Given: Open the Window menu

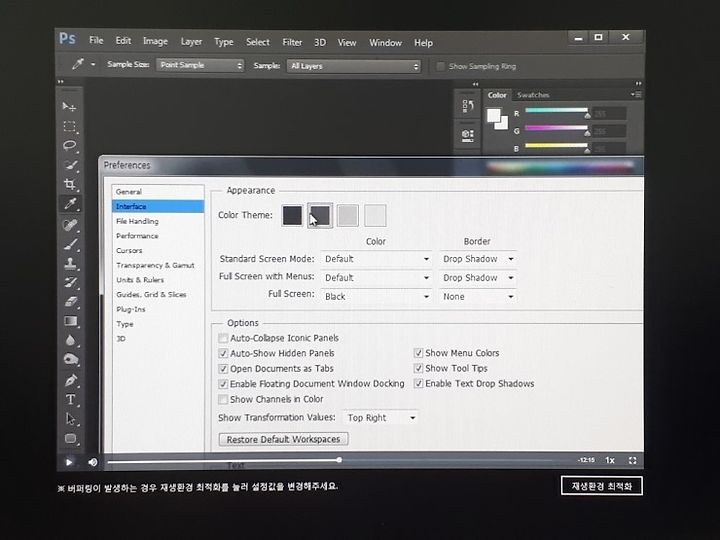Looking at the screenshot, I should tap(385, 43).
